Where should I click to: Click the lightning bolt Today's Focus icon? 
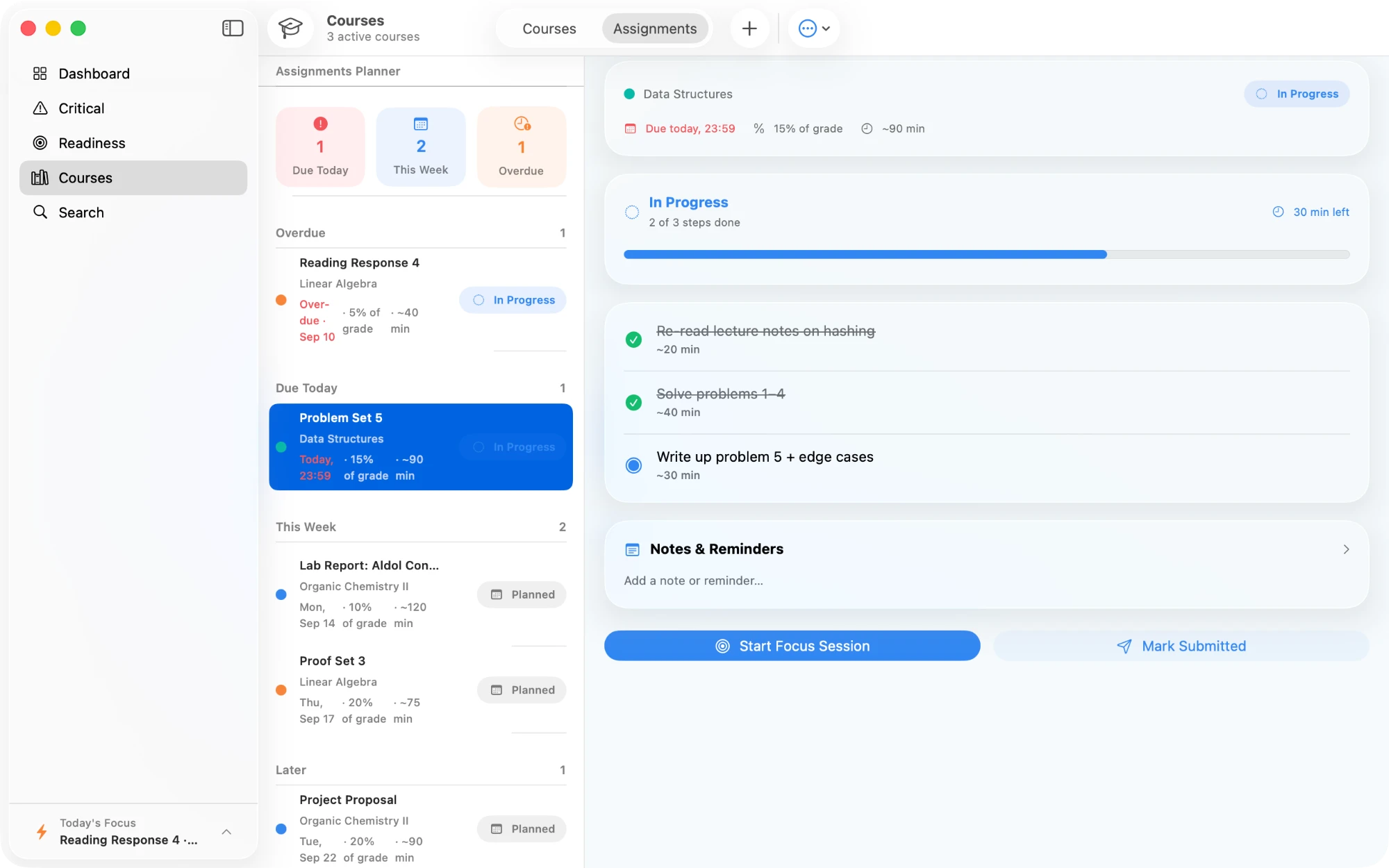[42, 831]
